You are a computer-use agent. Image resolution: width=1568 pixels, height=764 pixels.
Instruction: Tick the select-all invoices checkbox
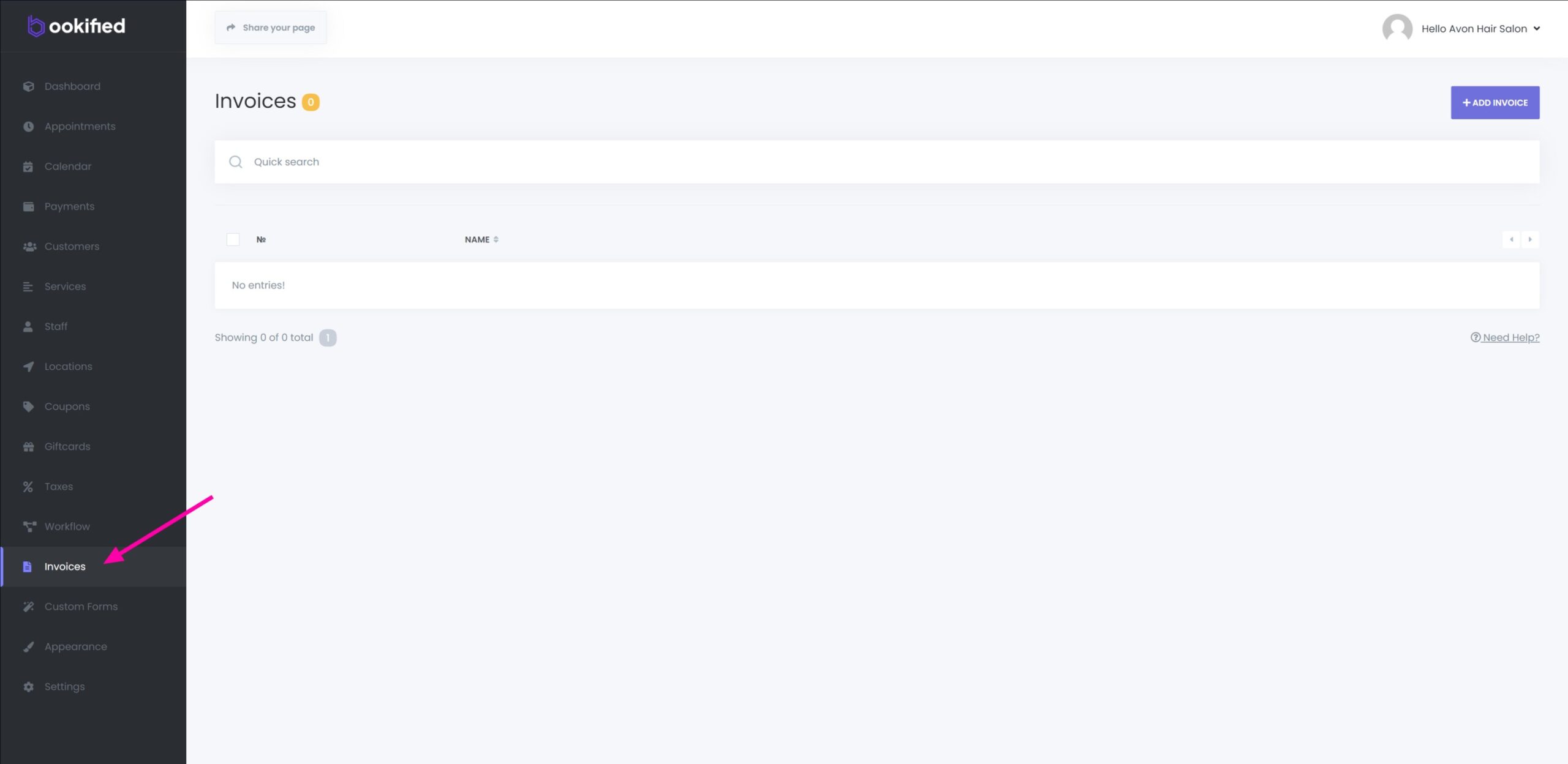(x=233, y=239)
